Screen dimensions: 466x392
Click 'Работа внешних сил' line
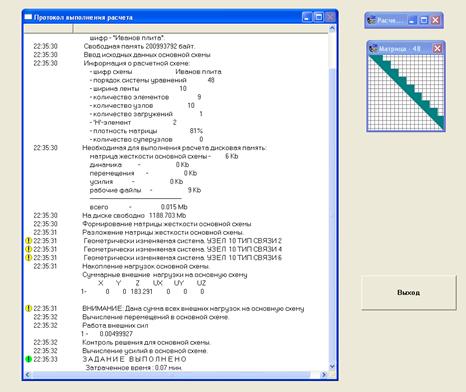click(115, 325)
